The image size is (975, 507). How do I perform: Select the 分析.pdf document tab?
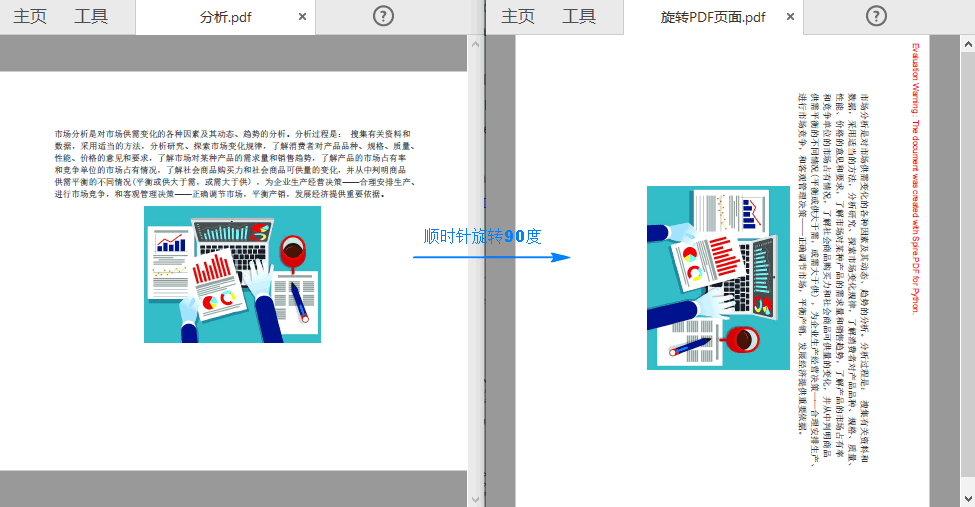(x=225, y=17)
